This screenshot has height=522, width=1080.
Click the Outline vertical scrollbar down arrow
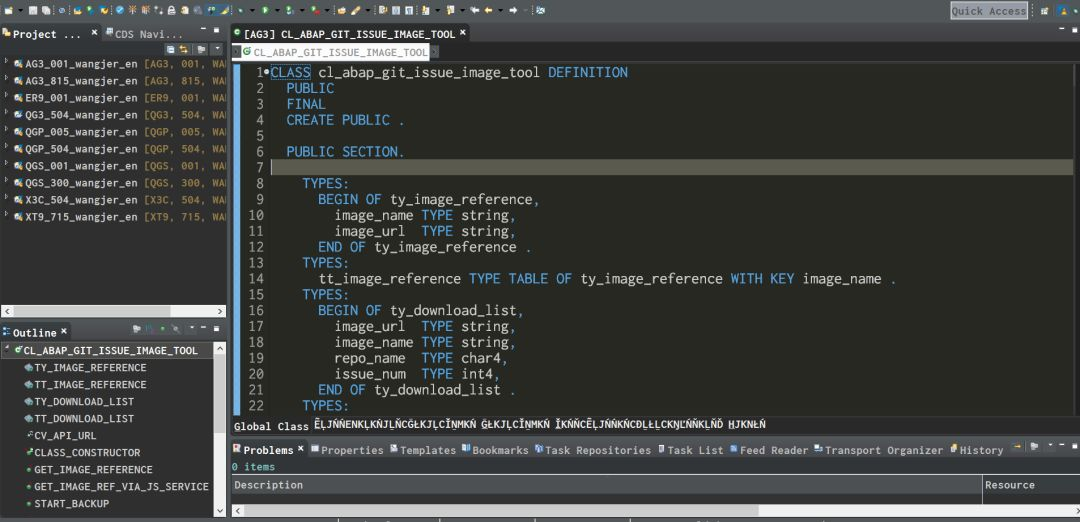click(220, 510)
